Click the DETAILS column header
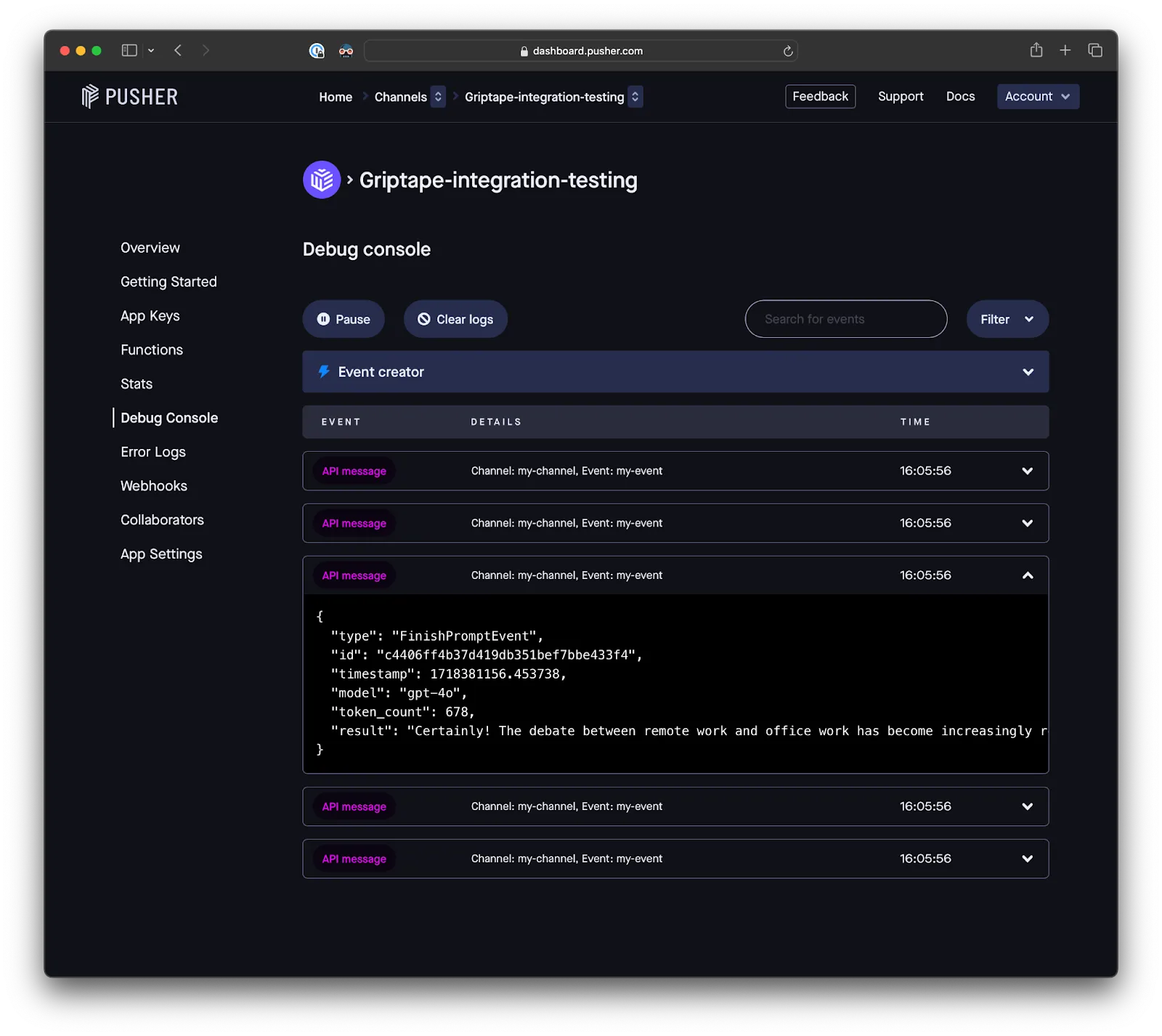 coord(496,422)
